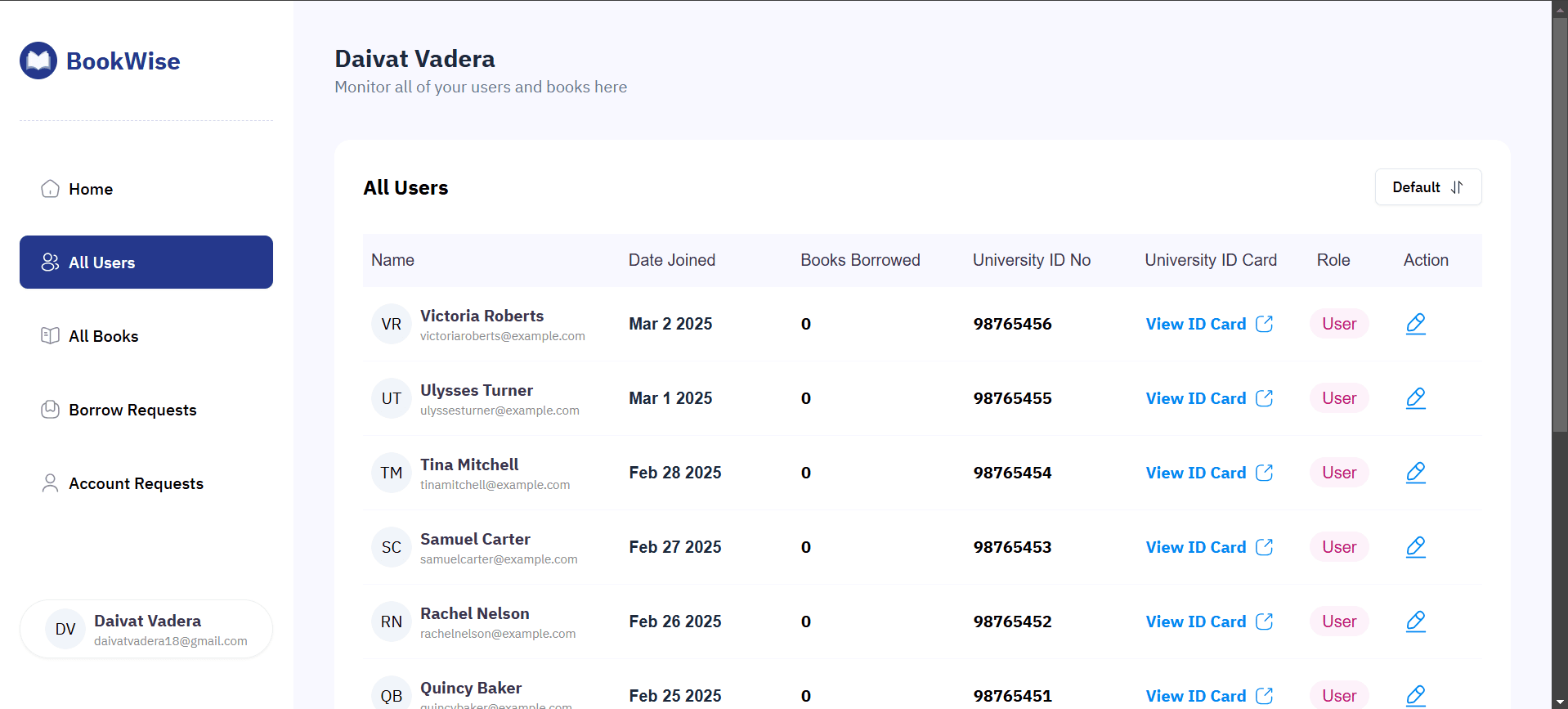This screenshot has height=709, width=1568.
Task: Click the BookWise logo icon
Action: [38, 61]
